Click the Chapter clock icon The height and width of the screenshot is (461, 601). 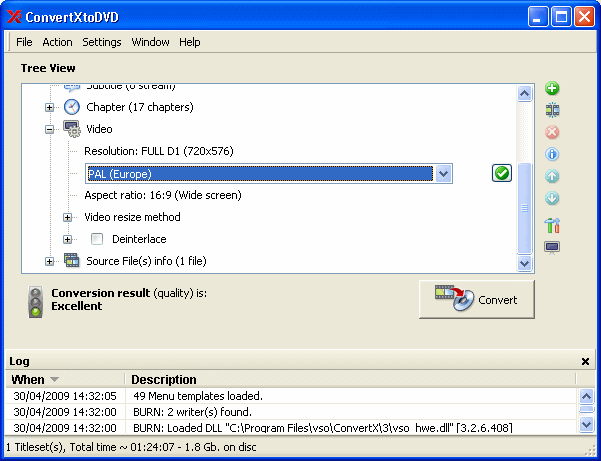tap(72, 107)
